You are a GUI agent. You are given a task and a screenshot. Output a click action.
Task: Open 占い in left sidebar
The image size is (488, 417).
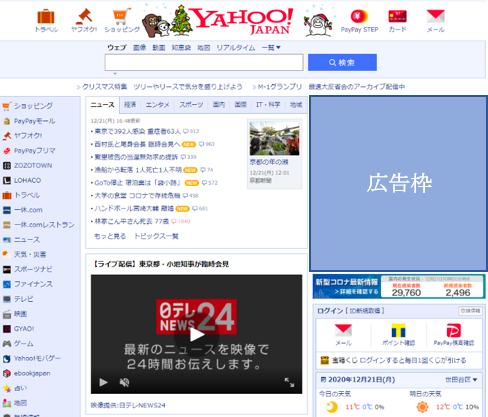click(x=20, y=388)
